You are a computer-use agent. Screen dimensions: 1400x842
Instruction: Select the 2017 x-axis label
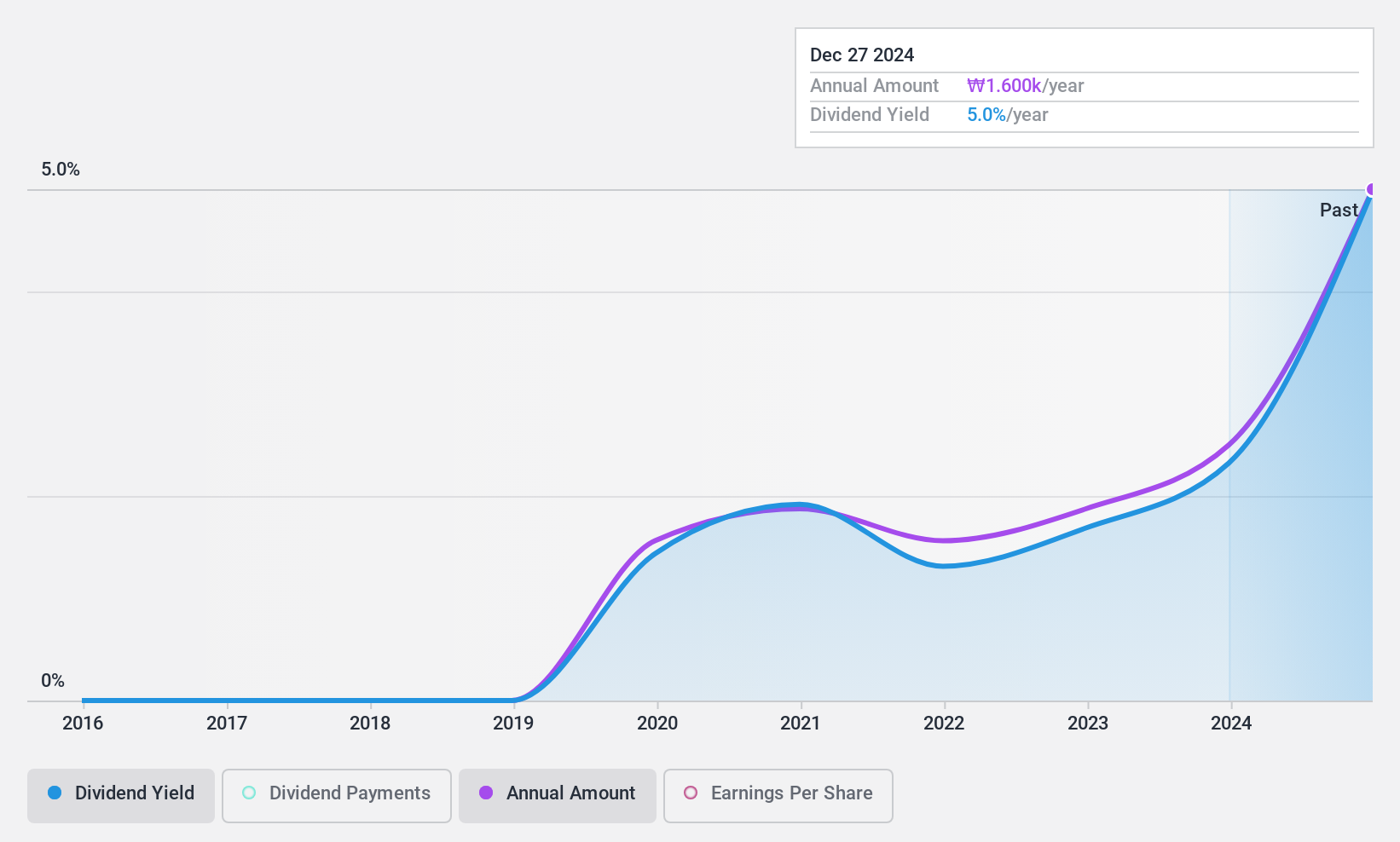click(x=227, y=724)
